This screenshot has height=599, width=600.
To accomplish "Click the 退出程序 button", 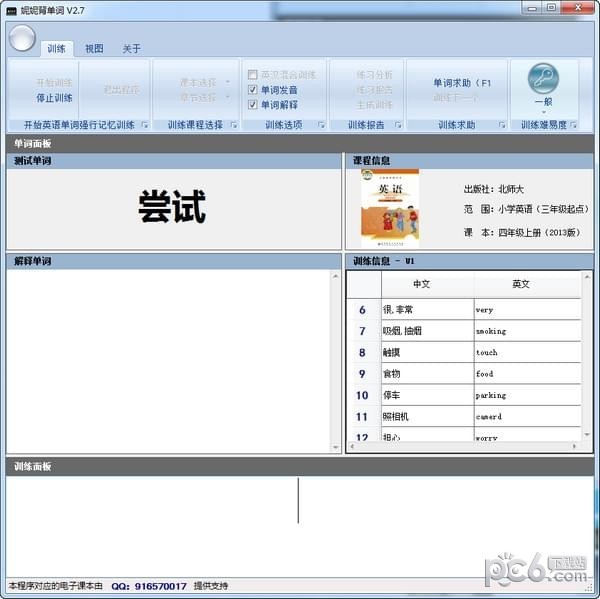I will tap(121, 90).
